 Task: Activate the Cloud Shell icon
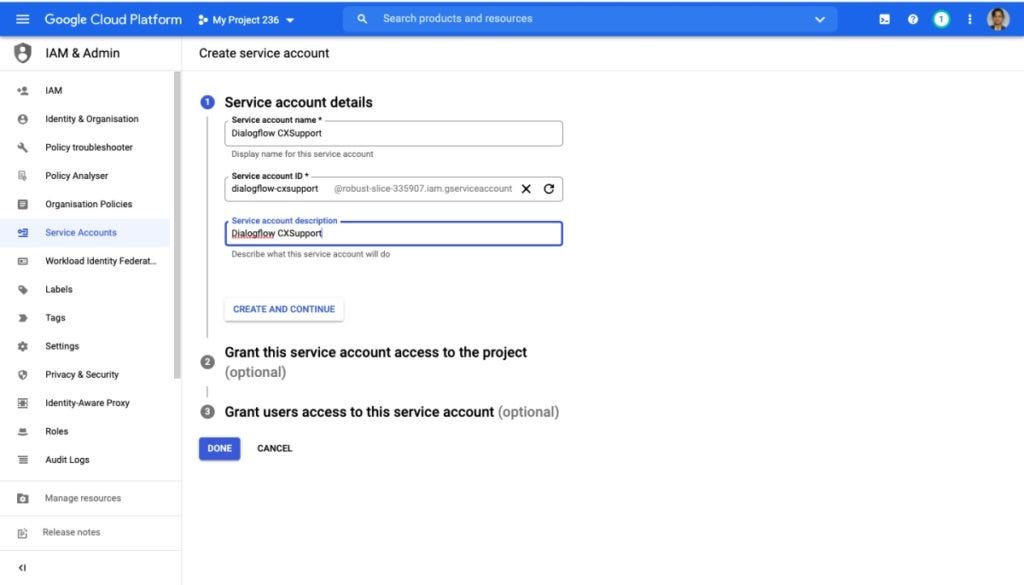click(x=884, y=20)
